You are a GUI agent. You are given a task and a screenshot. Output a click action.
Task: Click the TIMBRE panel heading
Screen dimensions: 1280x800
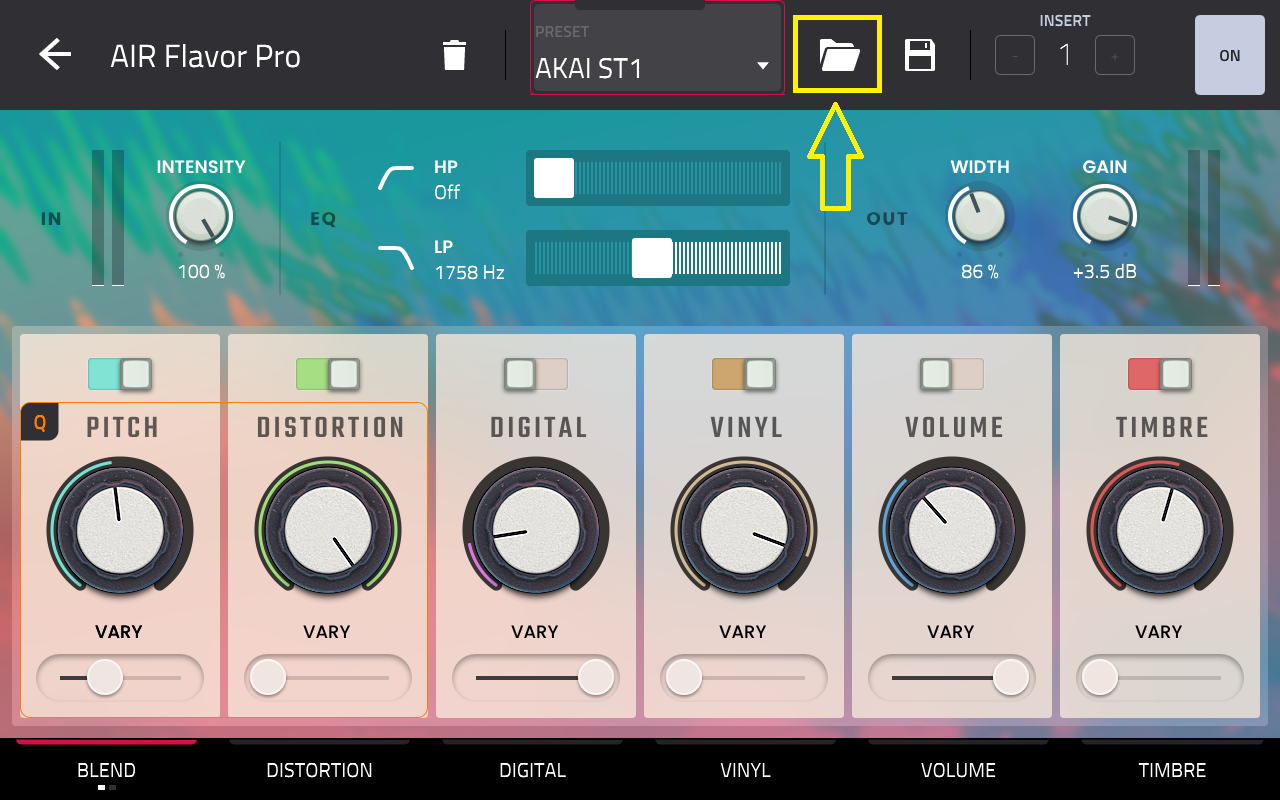pyautogui.click(x=1162, y=428)
